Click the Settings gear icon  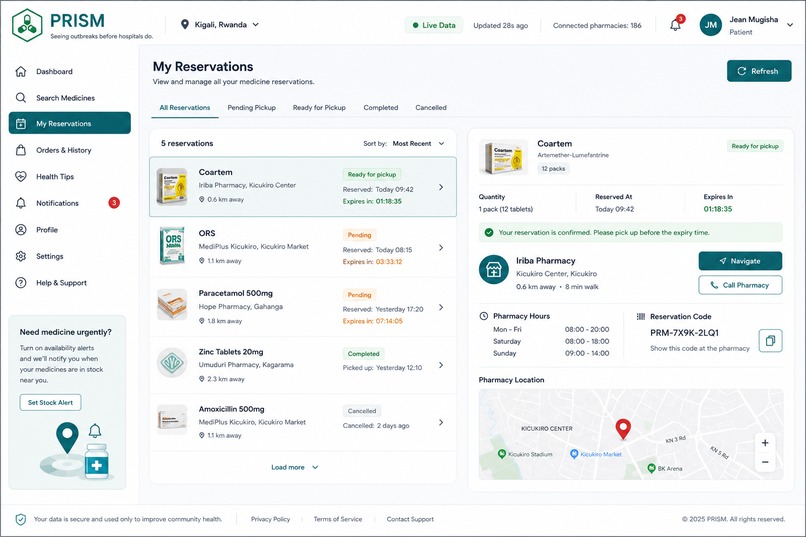coord(21,256)
